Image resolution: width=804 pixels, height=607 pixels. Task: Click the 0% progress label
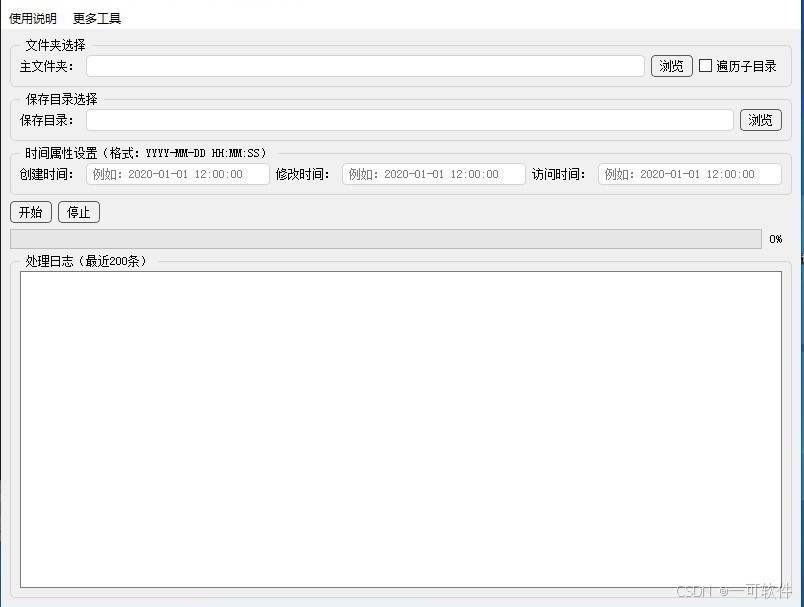[x=775, y=239]
